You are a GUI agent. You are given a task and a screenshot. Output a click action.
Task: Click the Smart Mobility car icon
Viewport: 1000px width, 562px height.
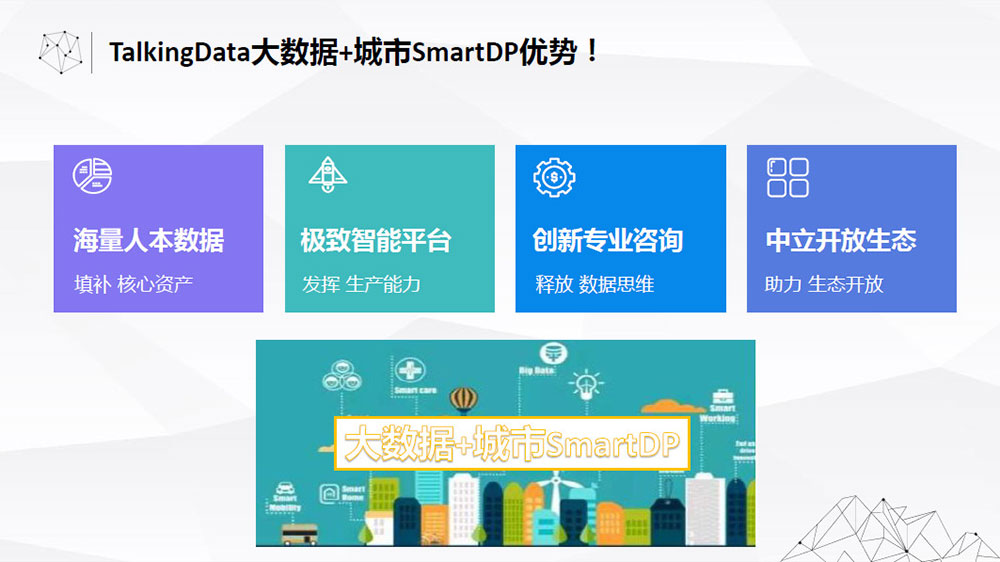tap(285, 489)
